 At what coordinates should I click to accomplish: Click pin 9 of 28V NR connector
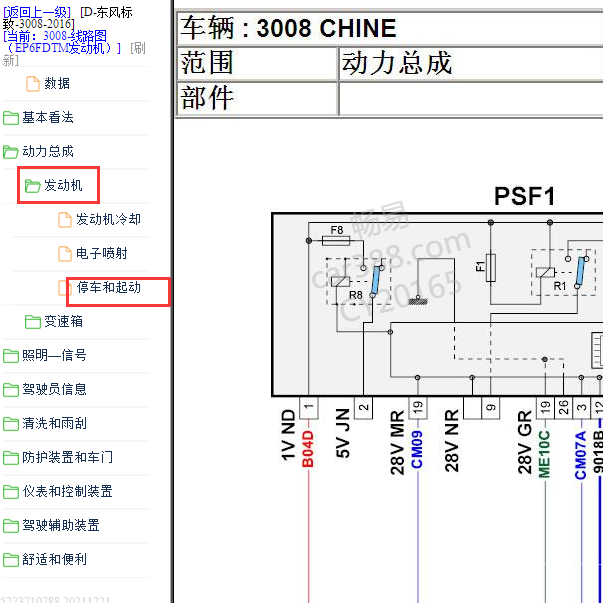pos(491,408)
